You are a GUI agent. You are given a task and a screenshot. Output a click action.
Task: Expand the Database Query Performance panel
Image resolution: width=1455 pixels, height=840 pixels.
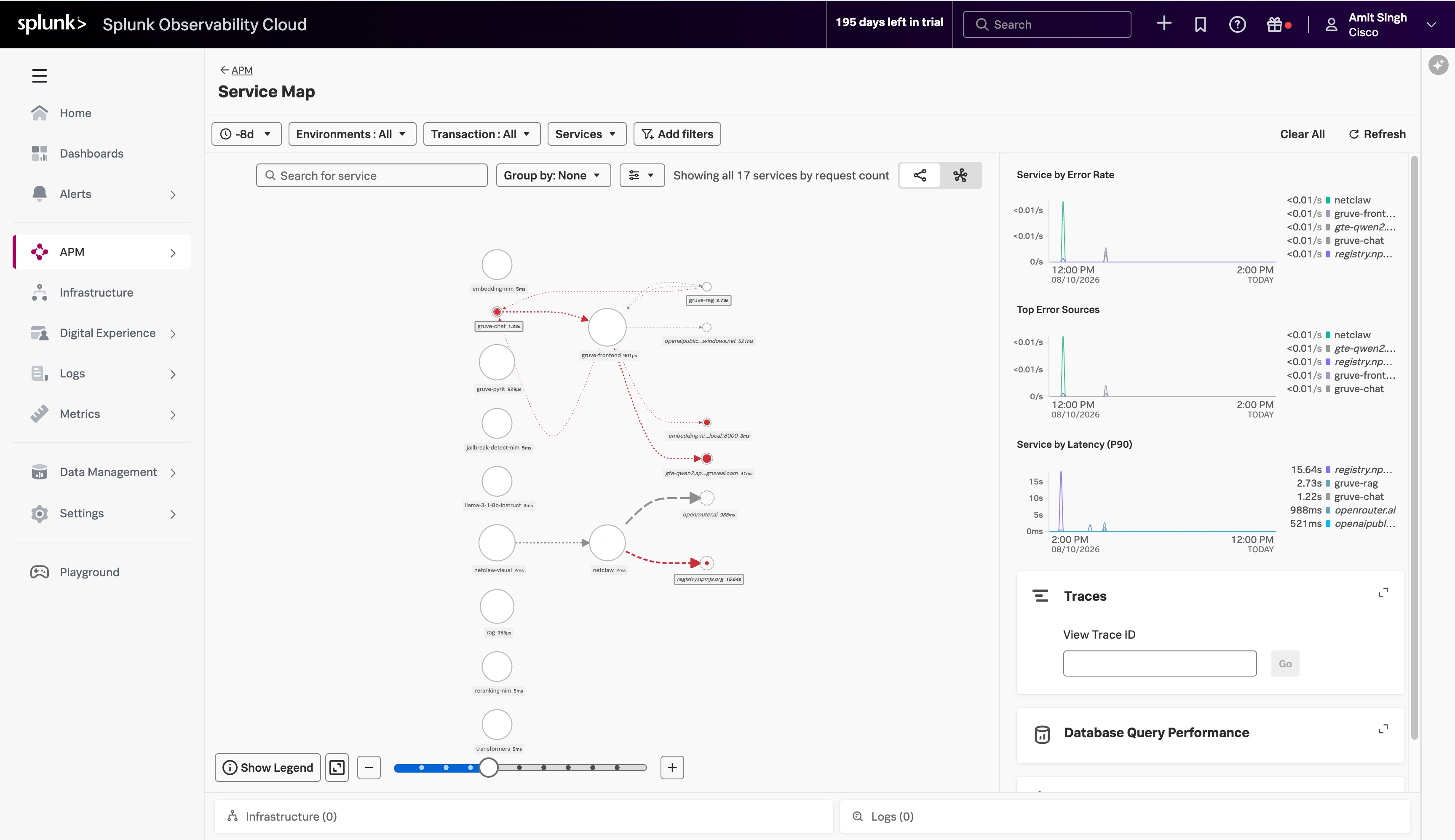coord(1383,729)
